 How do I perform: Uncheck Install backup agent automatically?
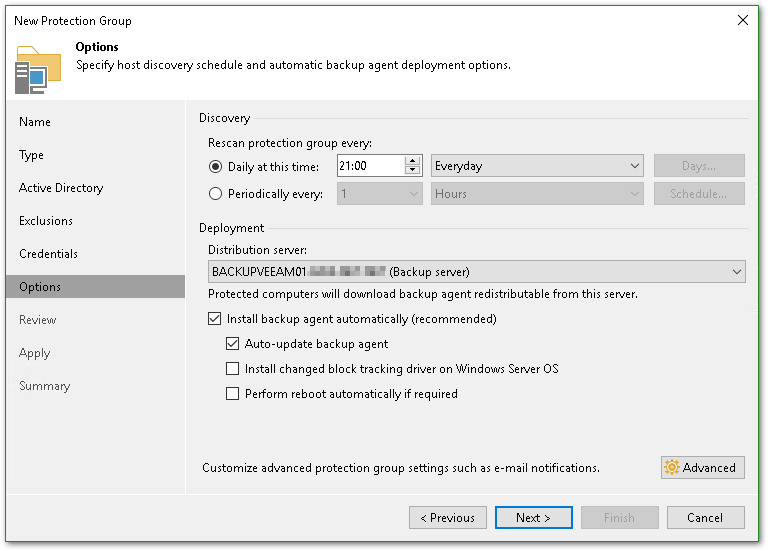[x=215, y=320]
